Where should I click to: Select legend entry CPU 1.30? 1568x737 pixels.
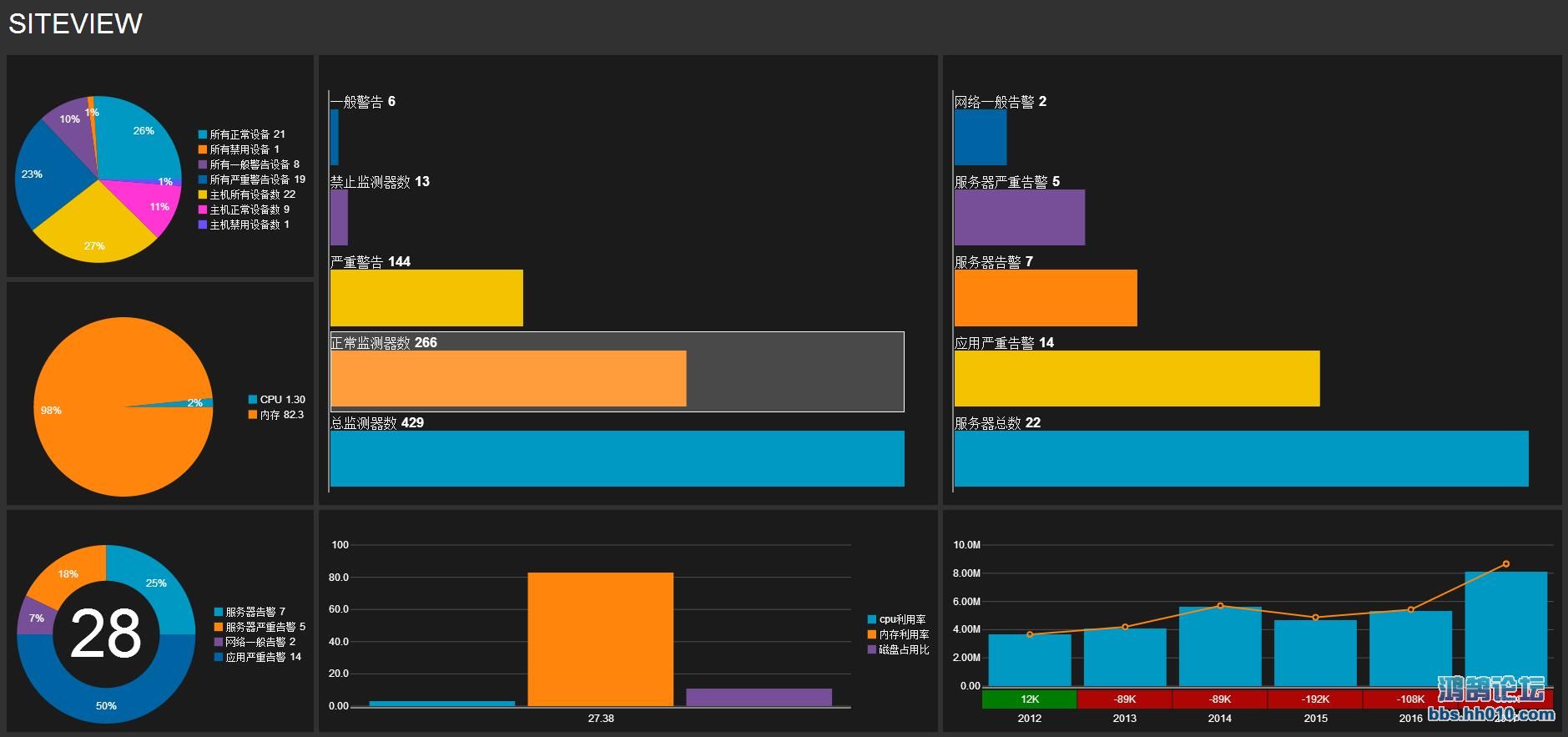[277, 400]
